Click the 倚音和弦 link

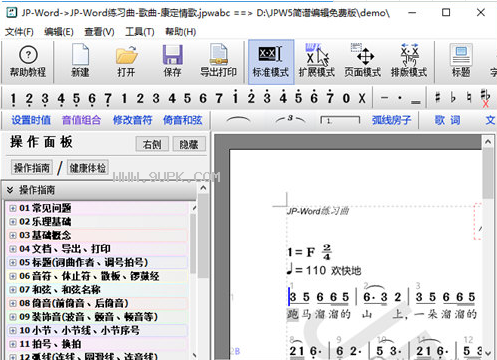(x=183, y=120)
